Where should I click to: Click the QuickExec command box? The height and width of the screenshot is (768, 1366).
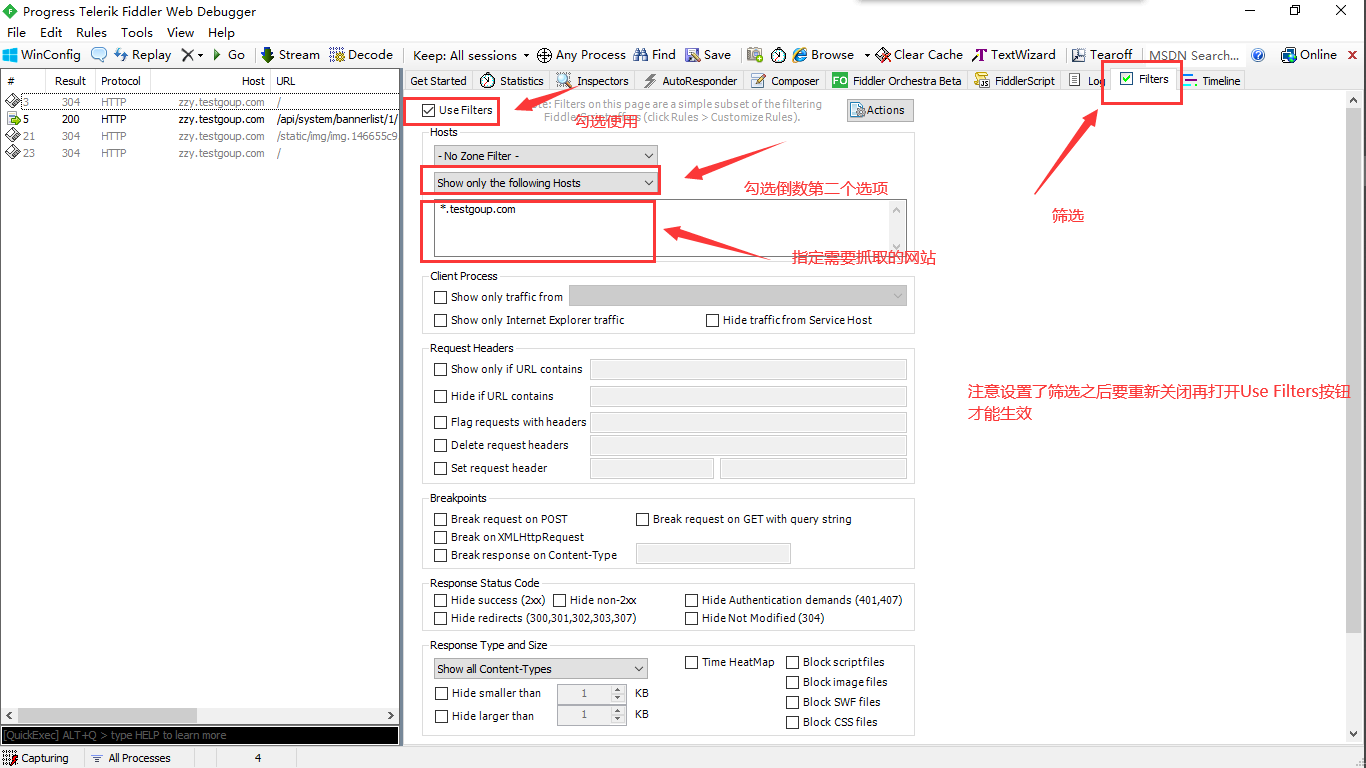tap(200, 735)
